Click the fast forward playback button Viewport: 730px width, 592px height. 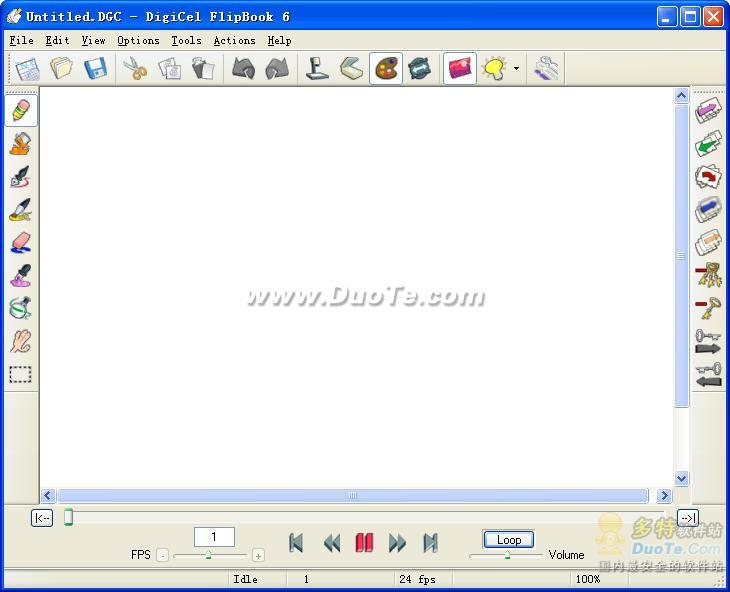point(397,543)
